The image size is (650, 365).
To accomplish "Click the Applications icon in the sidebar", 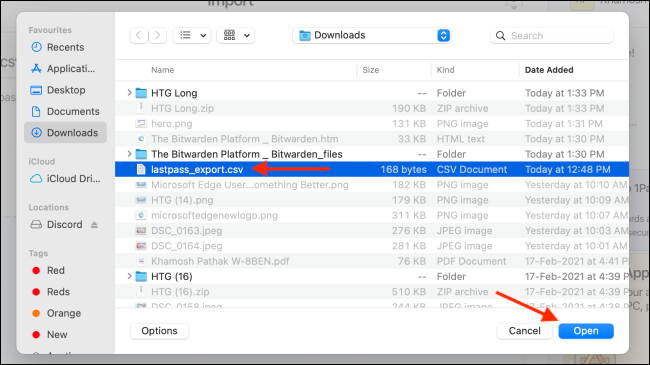I will [36, 69].
